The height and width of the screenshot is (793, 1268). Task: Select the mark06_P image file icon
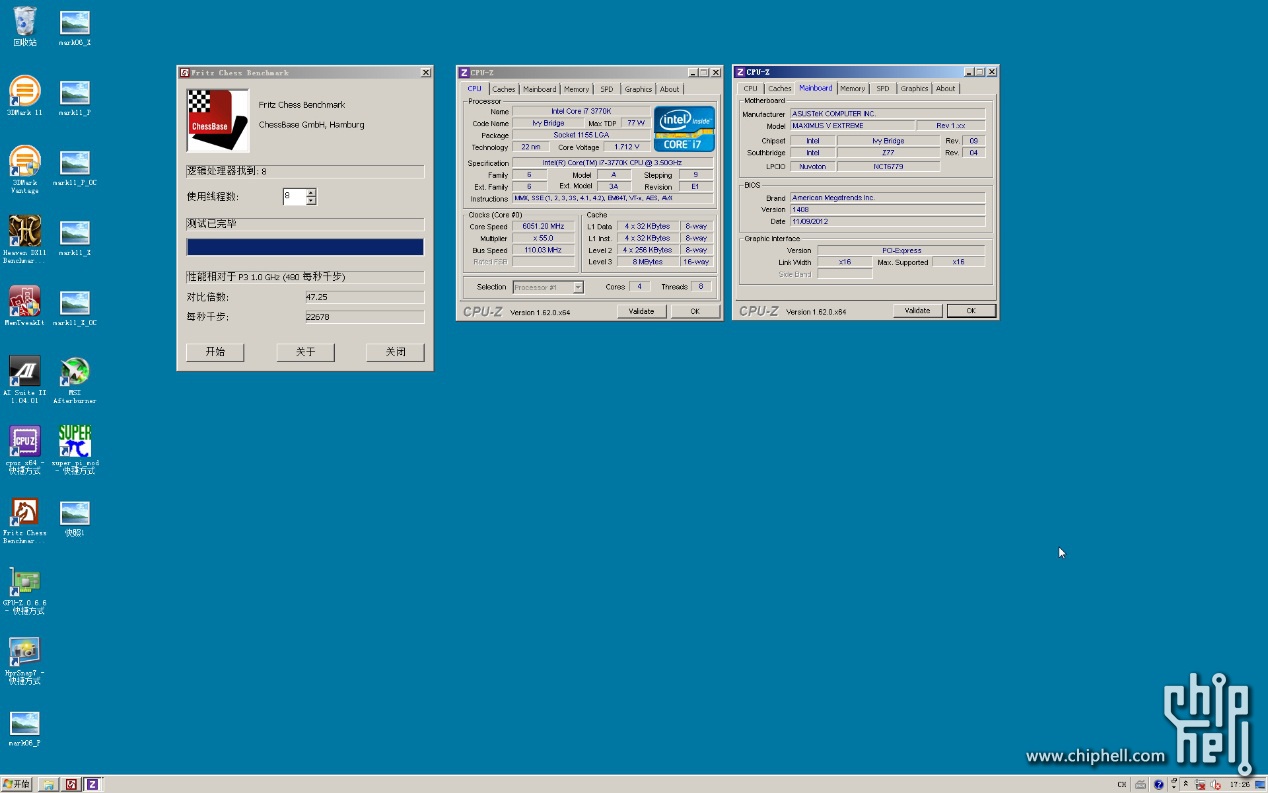[25, 728]
